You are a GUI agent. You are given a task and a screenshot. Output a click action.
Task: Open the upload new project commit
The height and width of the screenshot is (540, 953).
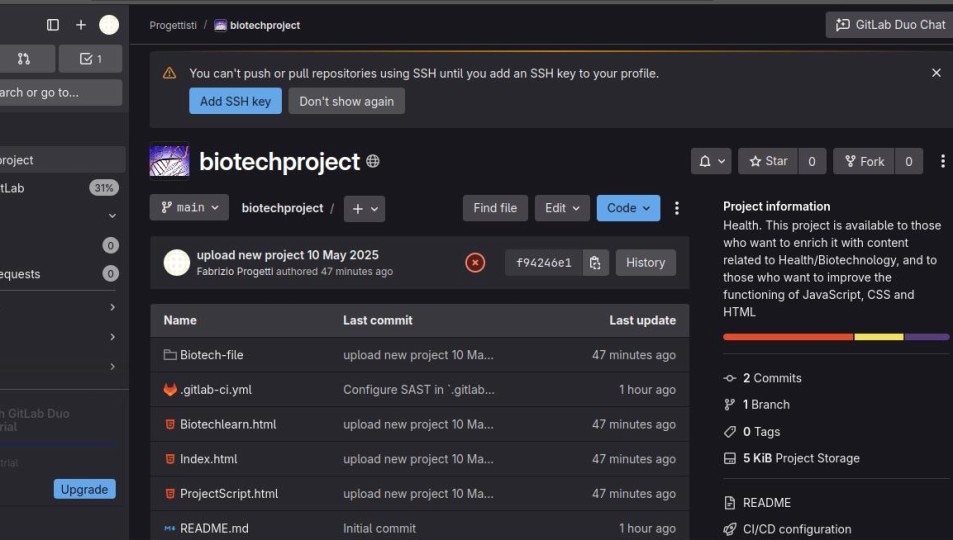point(287,255)
